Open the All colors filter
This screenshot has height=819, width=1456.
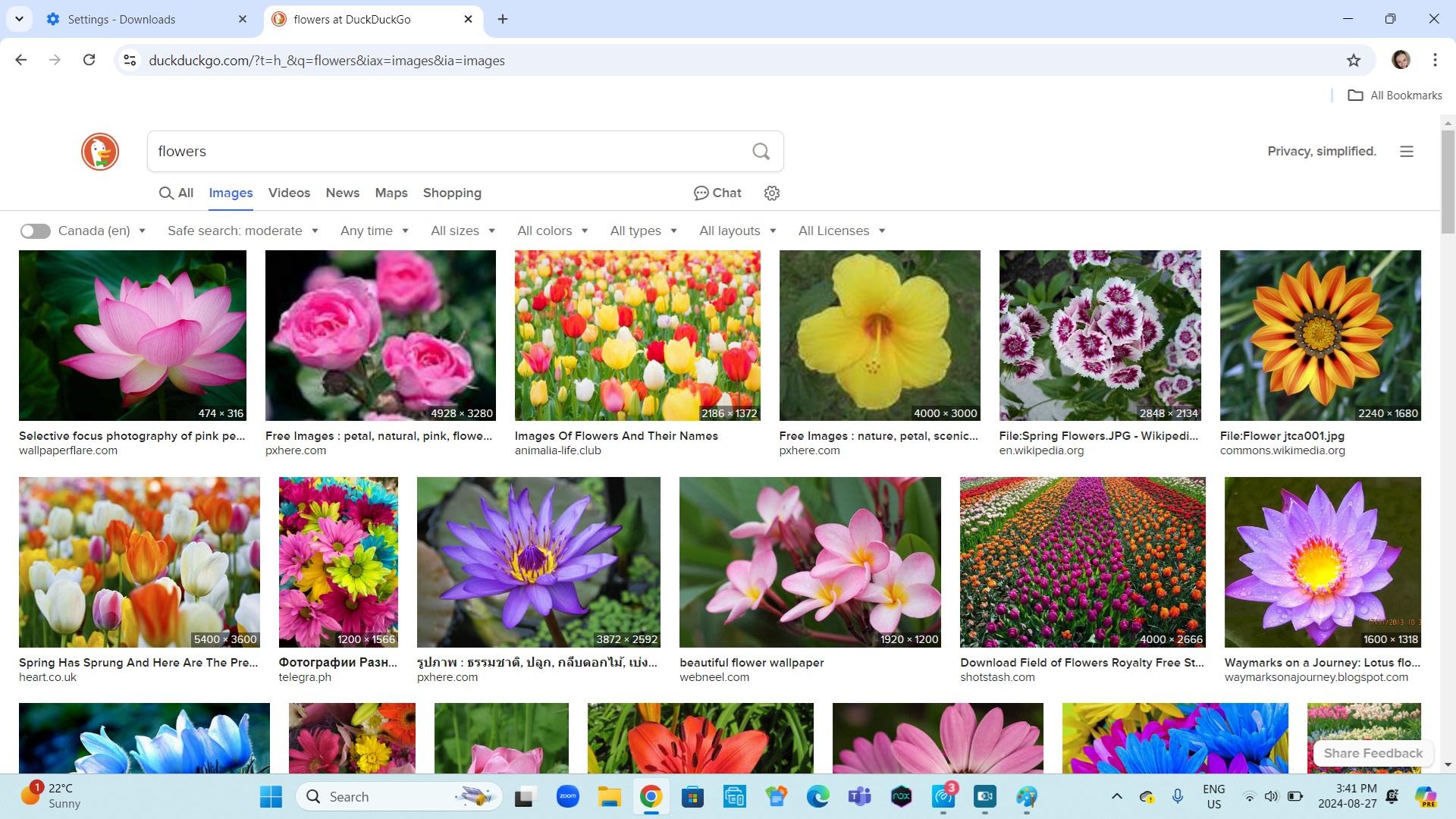pos(553,231)
